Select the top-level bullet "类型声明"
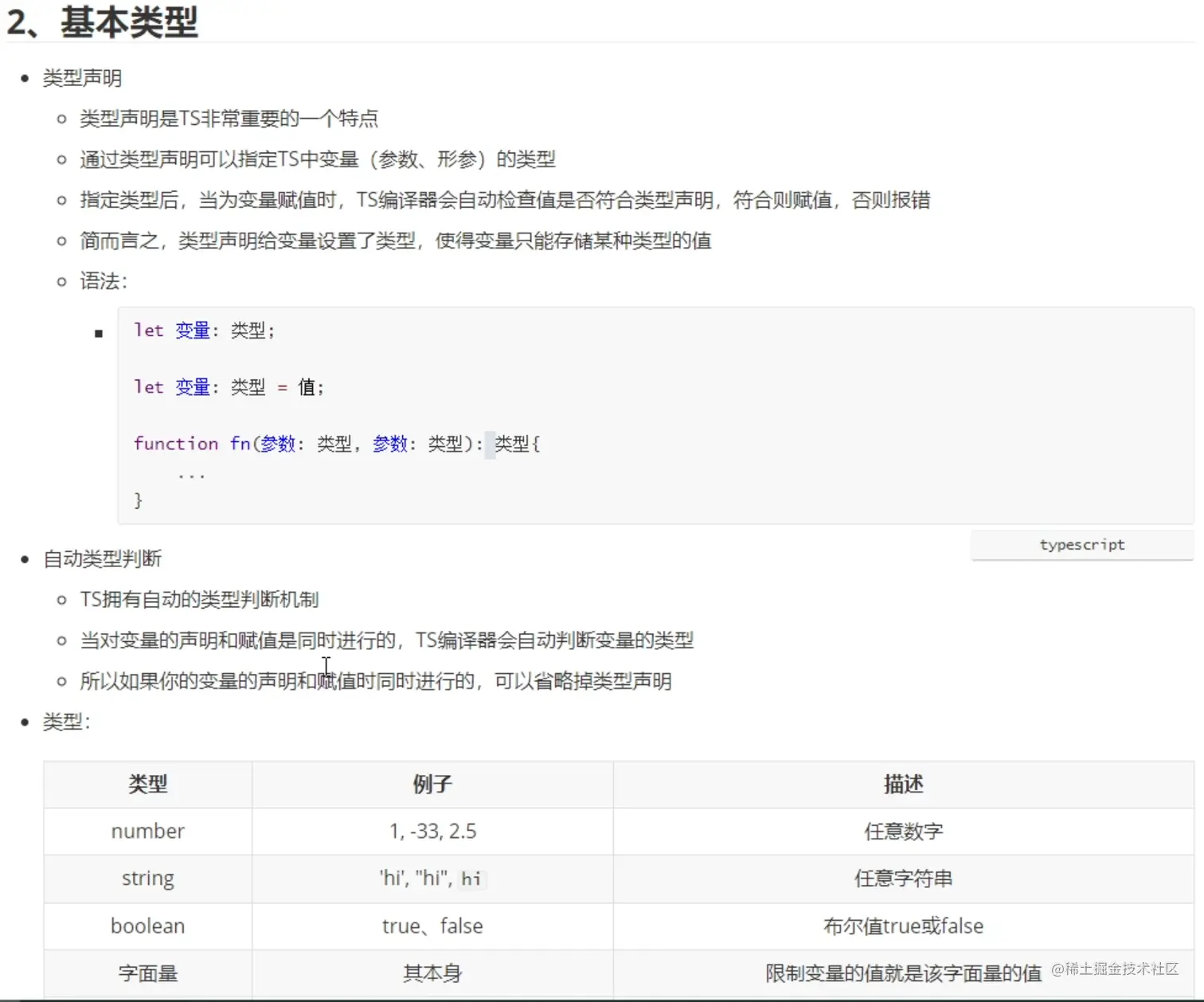This screenshot has width=1204, height=1002. 82,78
